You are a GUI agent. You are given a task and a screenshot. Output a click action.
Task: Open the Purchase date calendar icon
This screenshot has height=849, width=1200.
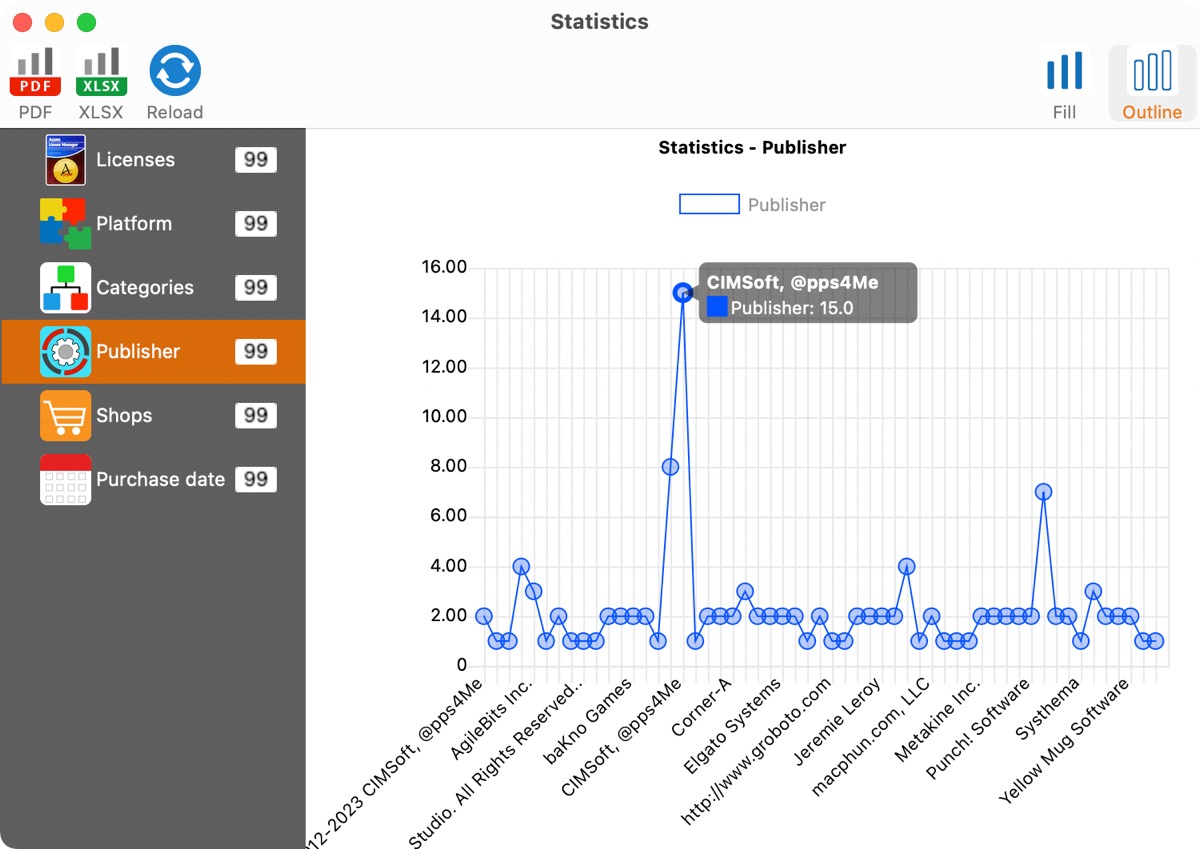coord(66,480)
